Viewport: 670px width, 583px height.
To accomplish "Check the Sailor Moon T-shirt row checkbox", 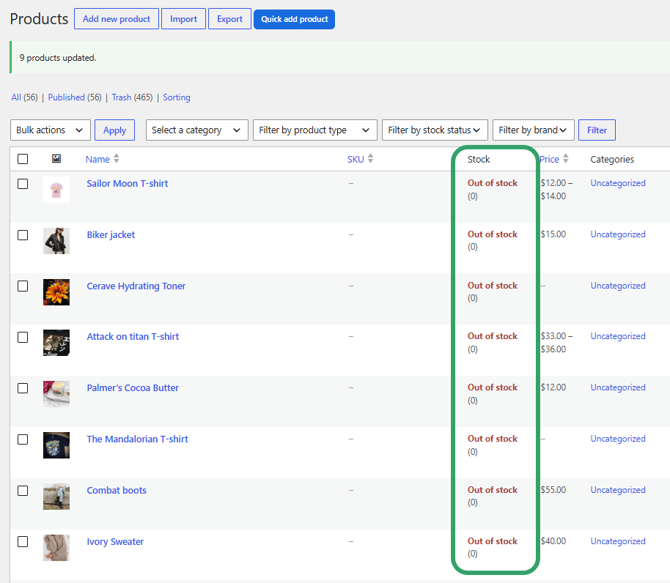I will coord(23,184).
